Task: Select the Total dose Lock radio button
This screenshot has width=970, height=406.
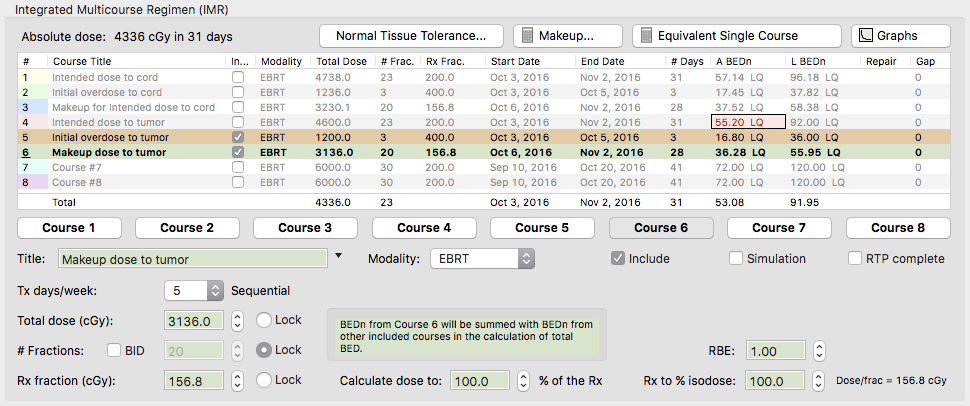Action: (264, 321)
